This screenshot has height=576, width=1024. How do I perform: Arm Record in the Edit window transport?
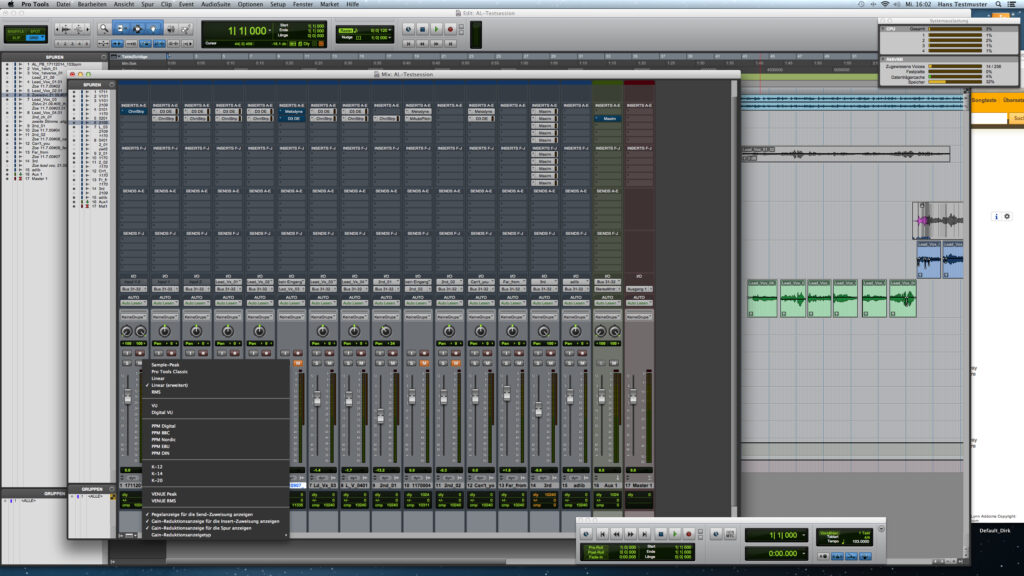tap(450, 29)
